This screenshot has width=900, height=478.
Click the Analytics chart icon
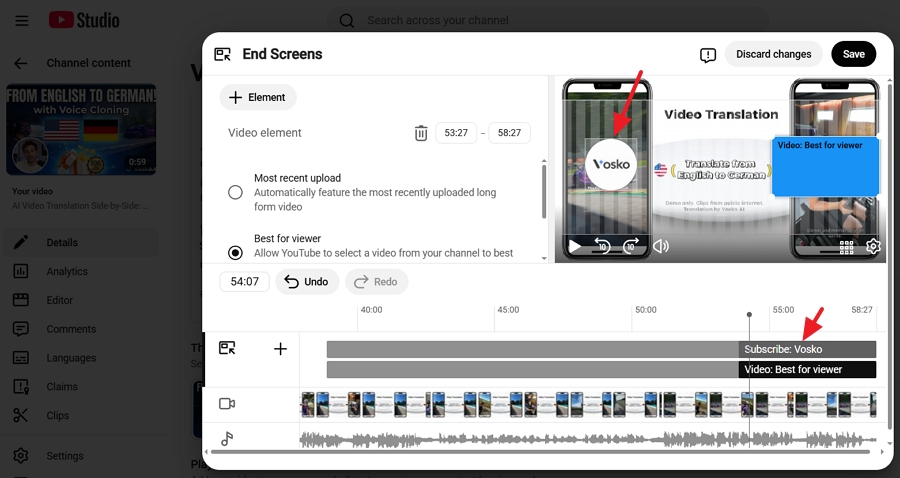click(21, 271)
